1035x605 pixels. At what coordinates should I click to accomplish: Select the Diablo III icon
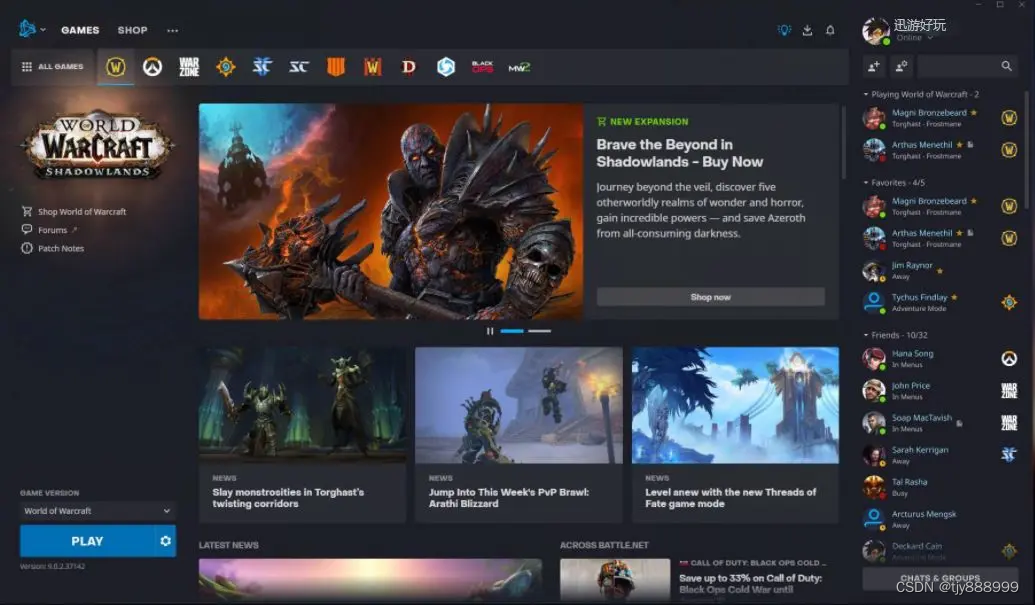[409, 67]
